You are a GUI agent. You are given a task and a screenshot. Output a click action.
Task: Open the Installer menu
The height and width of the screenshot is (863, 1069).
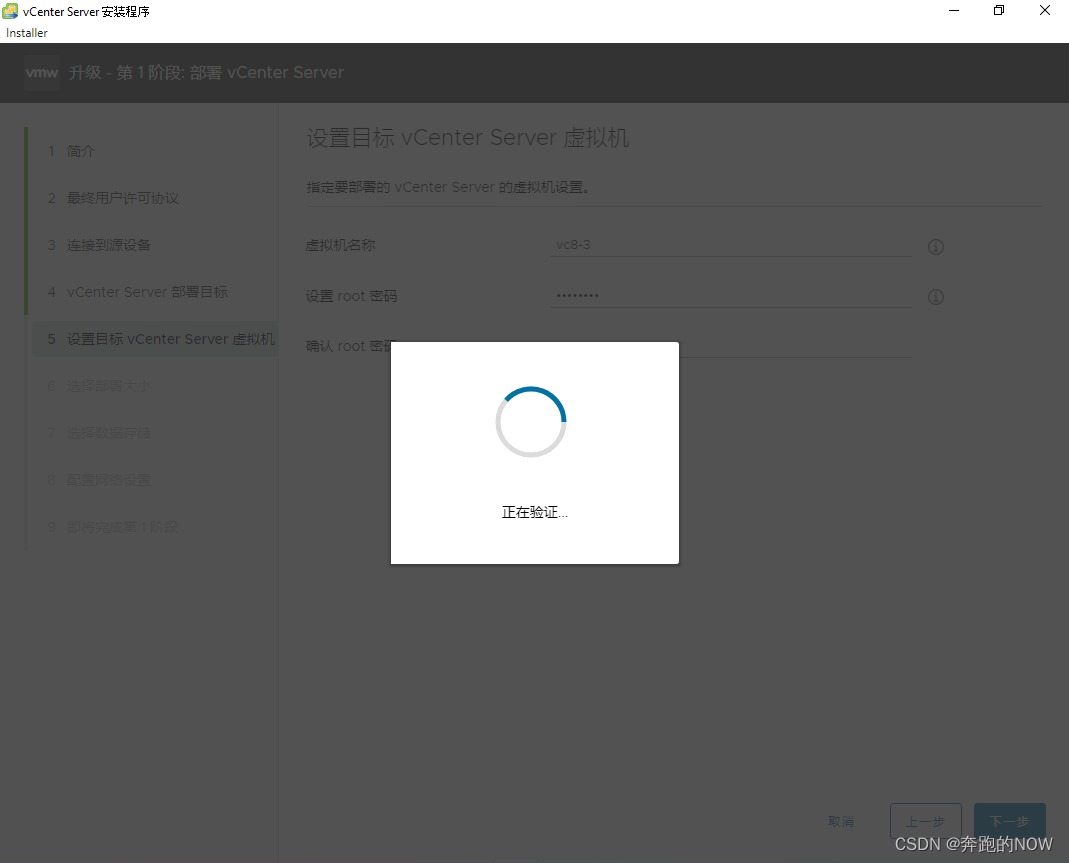27,33
